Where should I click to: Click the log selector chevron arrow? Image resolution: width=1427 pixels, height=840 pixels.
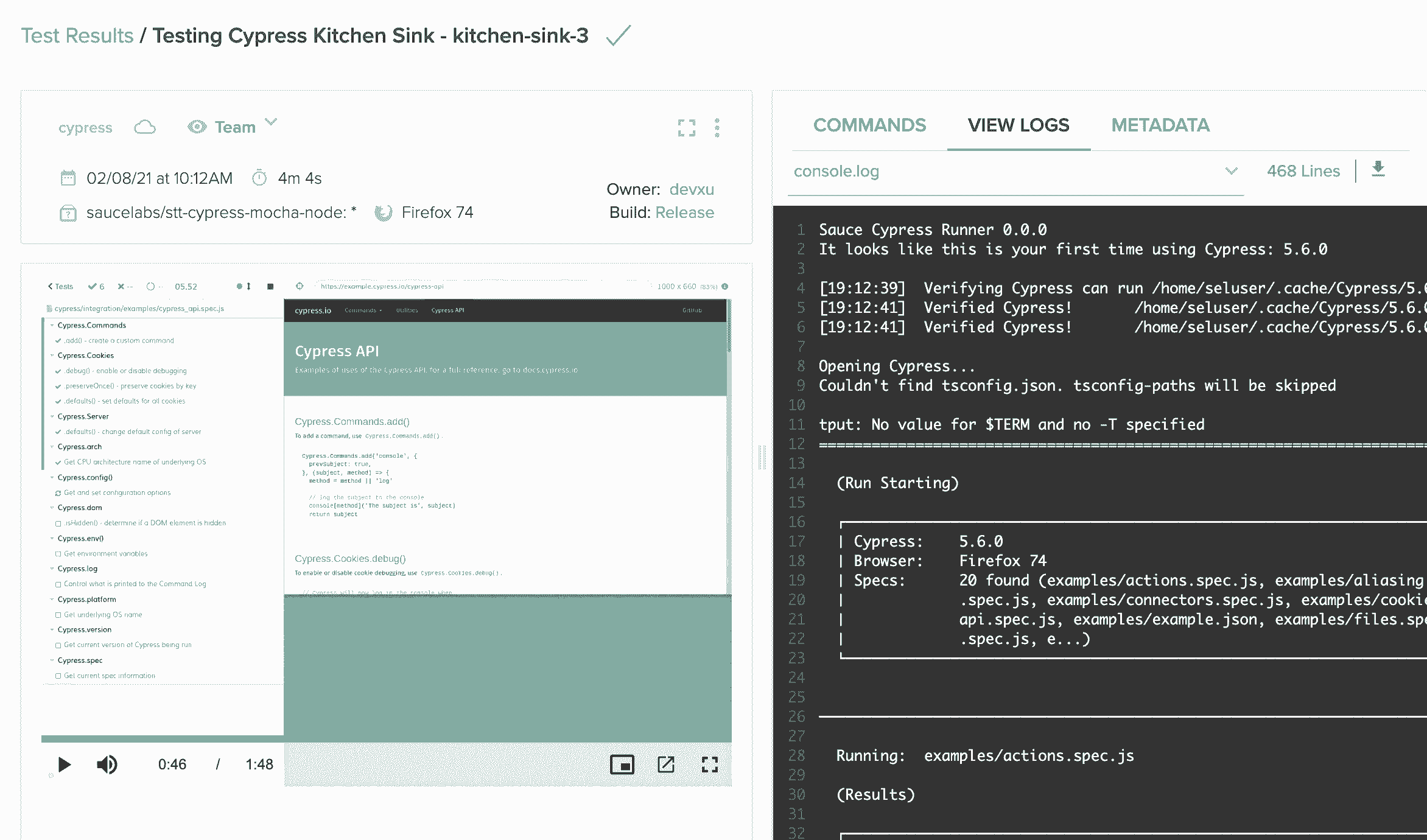click(x=1231, y=171)
